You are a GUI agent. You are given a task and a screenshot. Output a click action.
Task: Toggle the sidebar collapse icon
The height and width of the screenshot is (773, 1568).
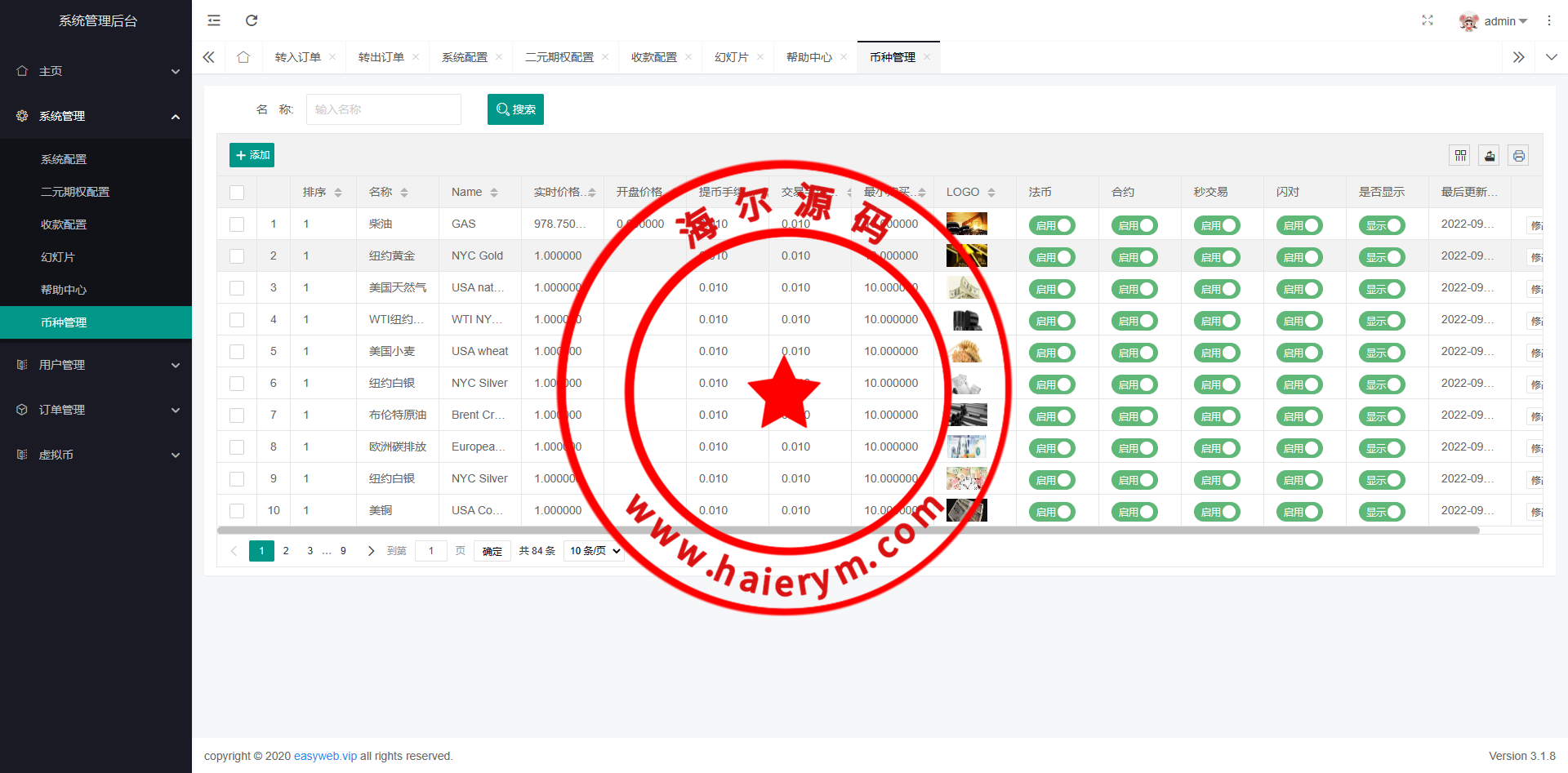pos(214,20)
